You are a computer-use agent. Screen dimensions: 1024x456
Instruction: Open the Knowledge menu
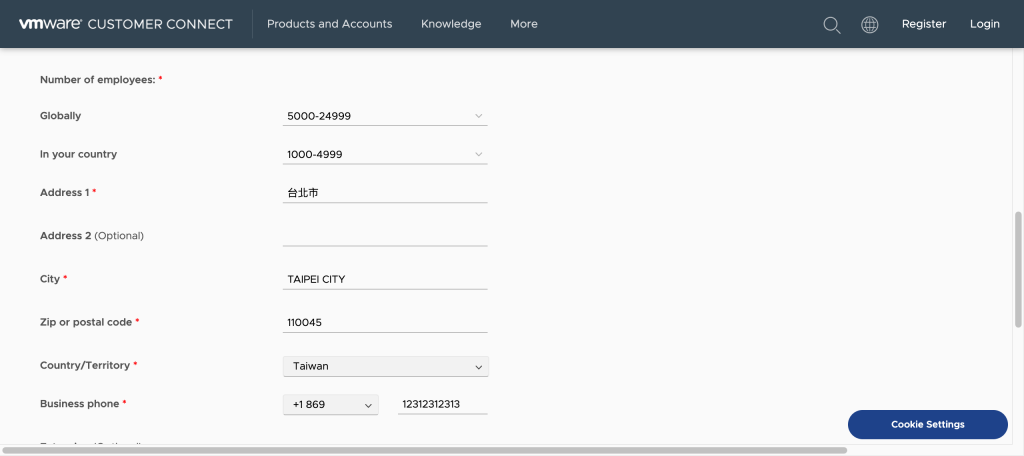[x=451, y=24]
